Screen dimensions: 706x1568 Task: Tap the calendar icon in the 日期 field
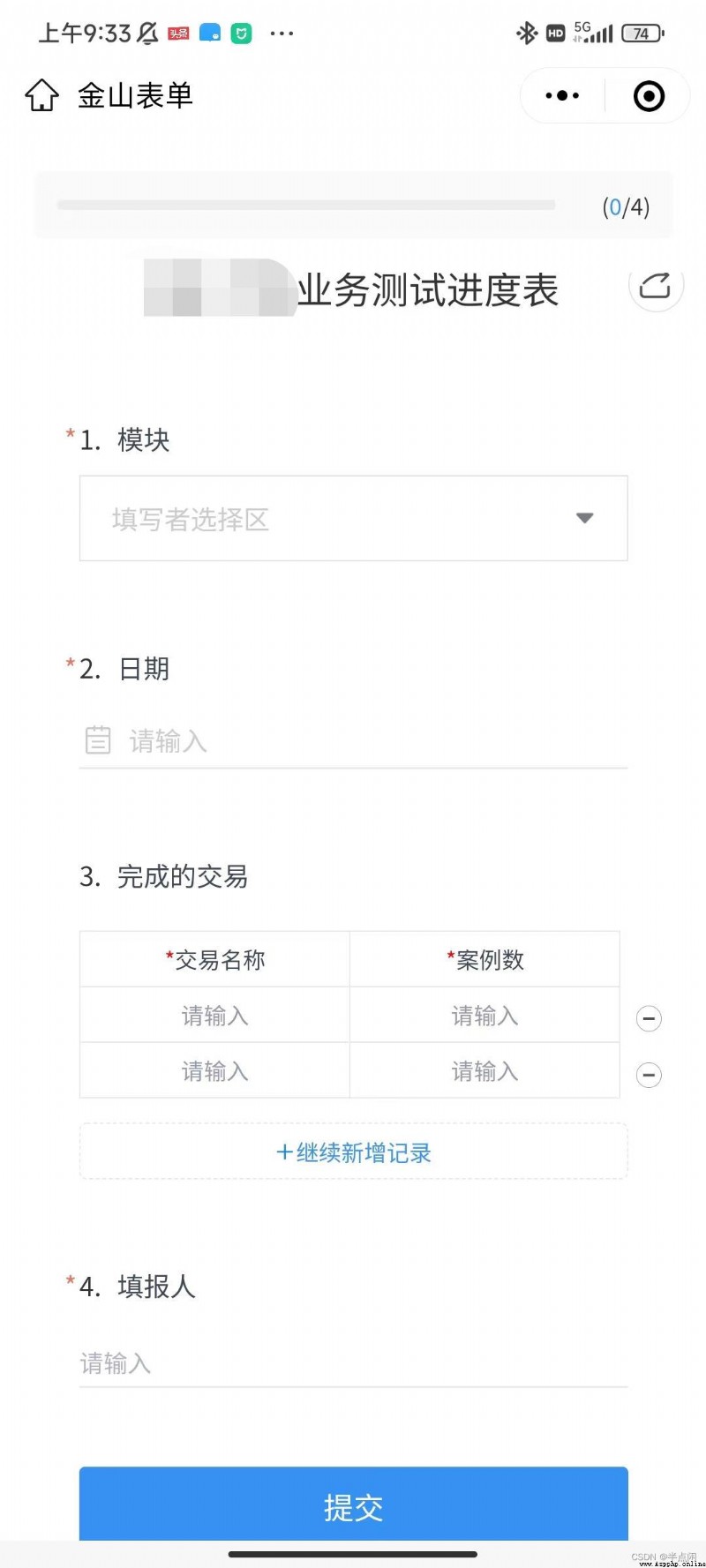[98, 739]
